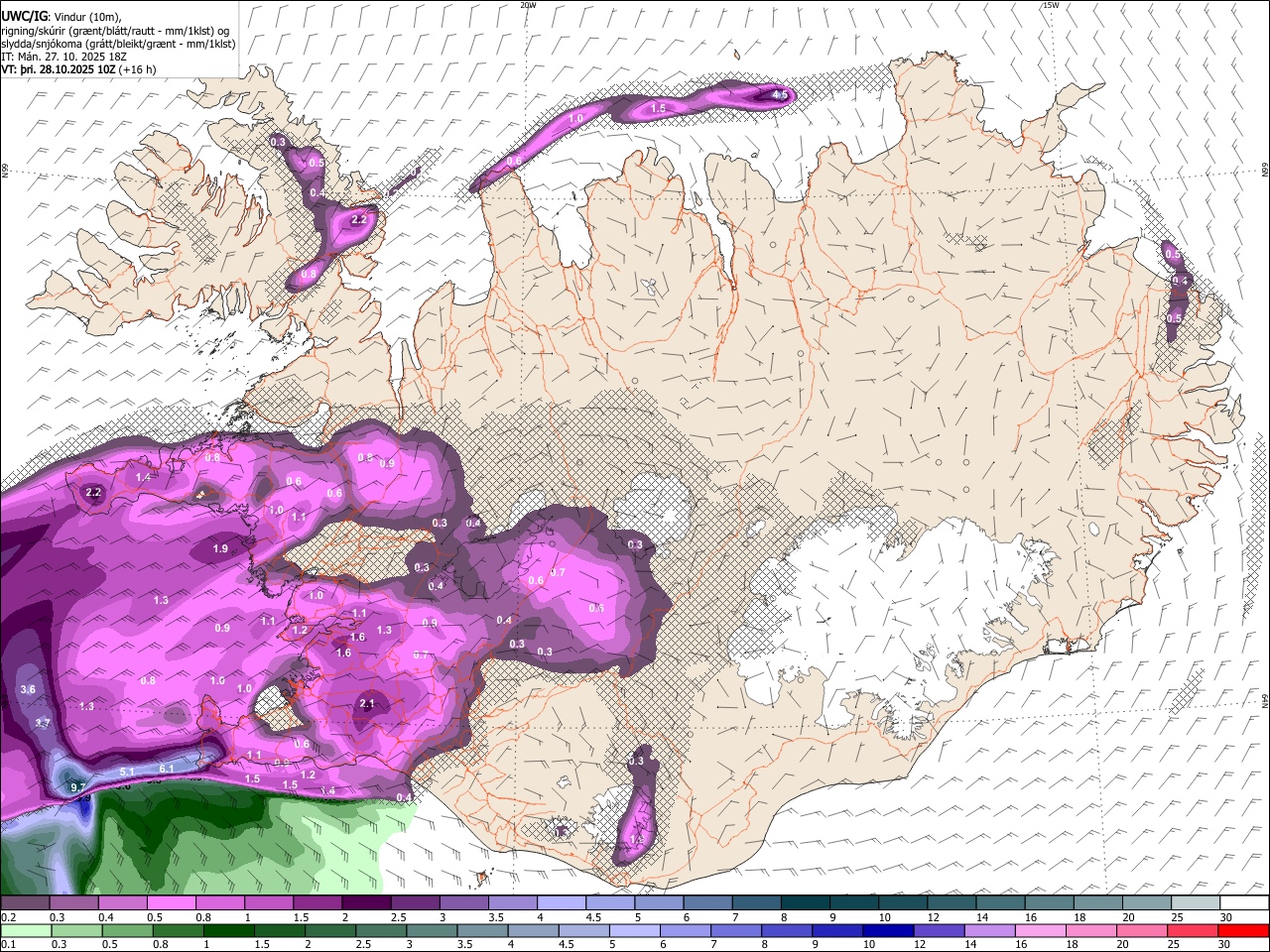This screenshot has height=952, width=1270.
Task: Click the 'slydda/snjókoma' legend description line
Action: [119, 44]
